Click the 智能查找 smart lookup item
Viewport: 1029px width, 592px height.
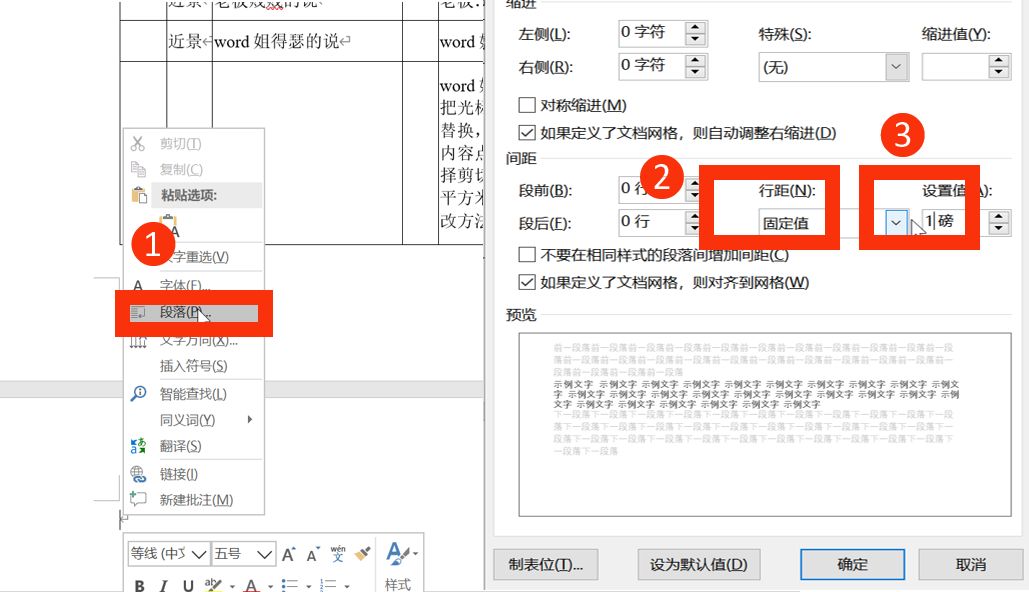pyautogui.click(x=193, y=394)
